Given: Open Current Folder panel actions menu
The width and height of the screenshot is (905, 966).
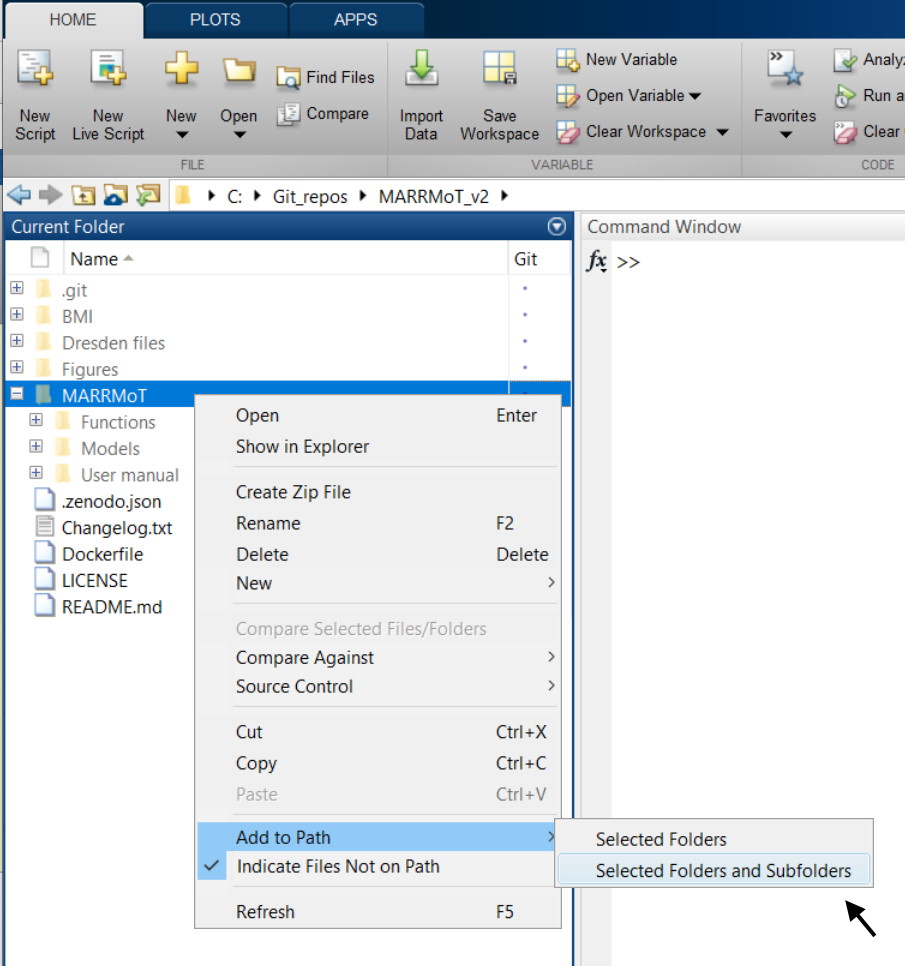Looking at the screenshot, I should pos(556,227).
